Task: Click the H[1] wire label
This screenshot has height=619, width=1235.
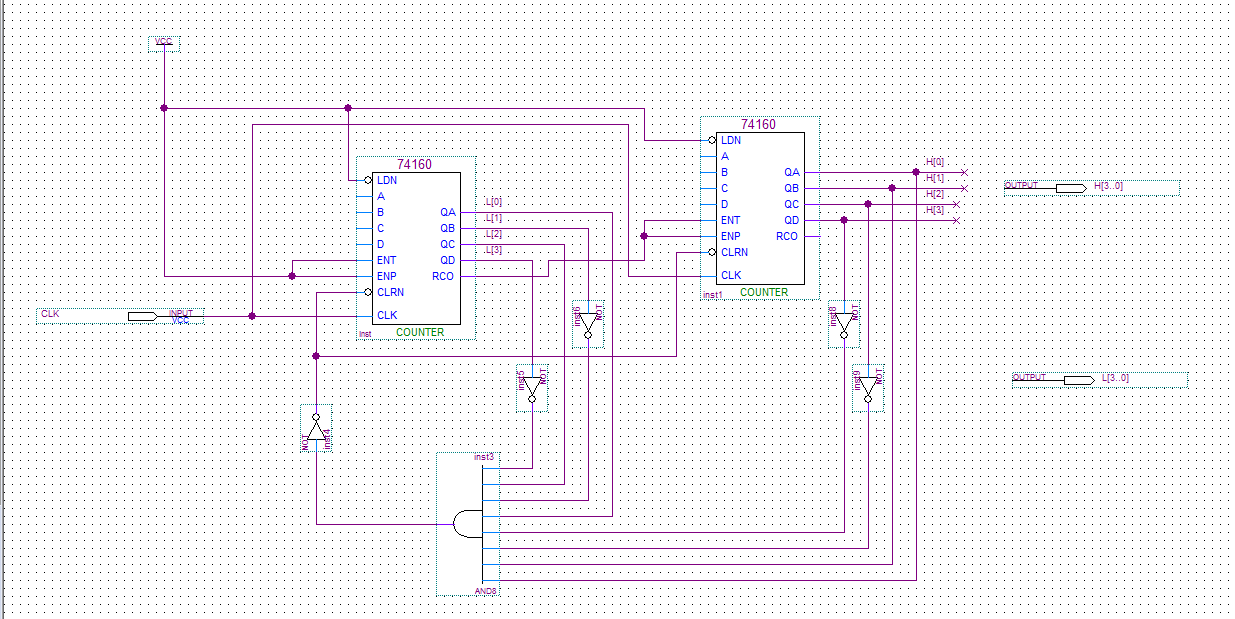Action: tap(935, 178)
